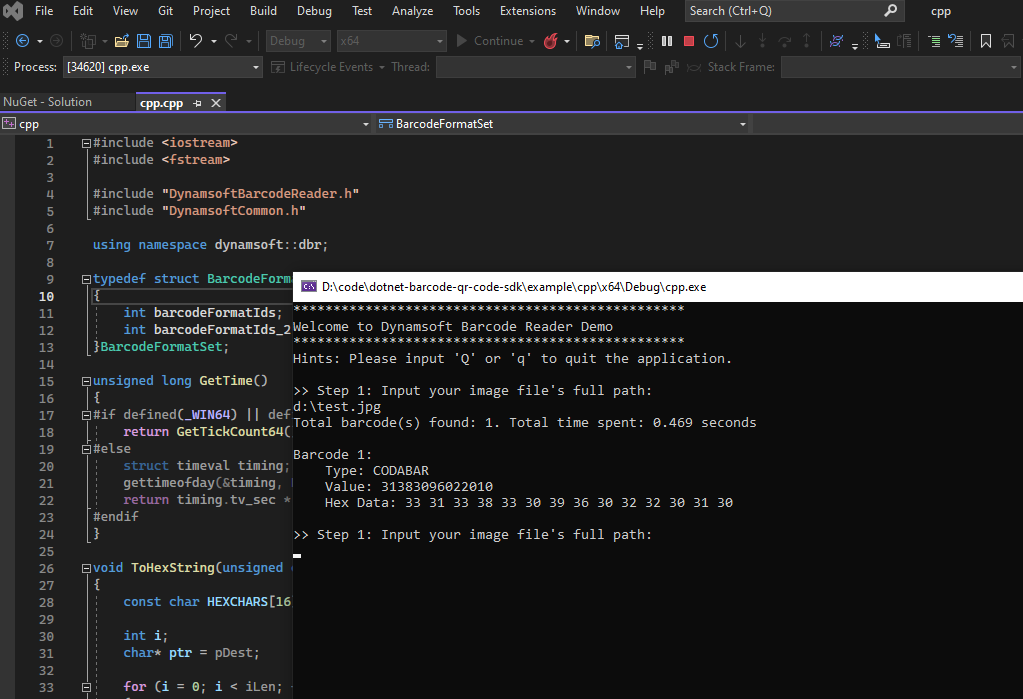
Task: Toggle the bookmark icon in toolbar
Action: click(986, 41)
